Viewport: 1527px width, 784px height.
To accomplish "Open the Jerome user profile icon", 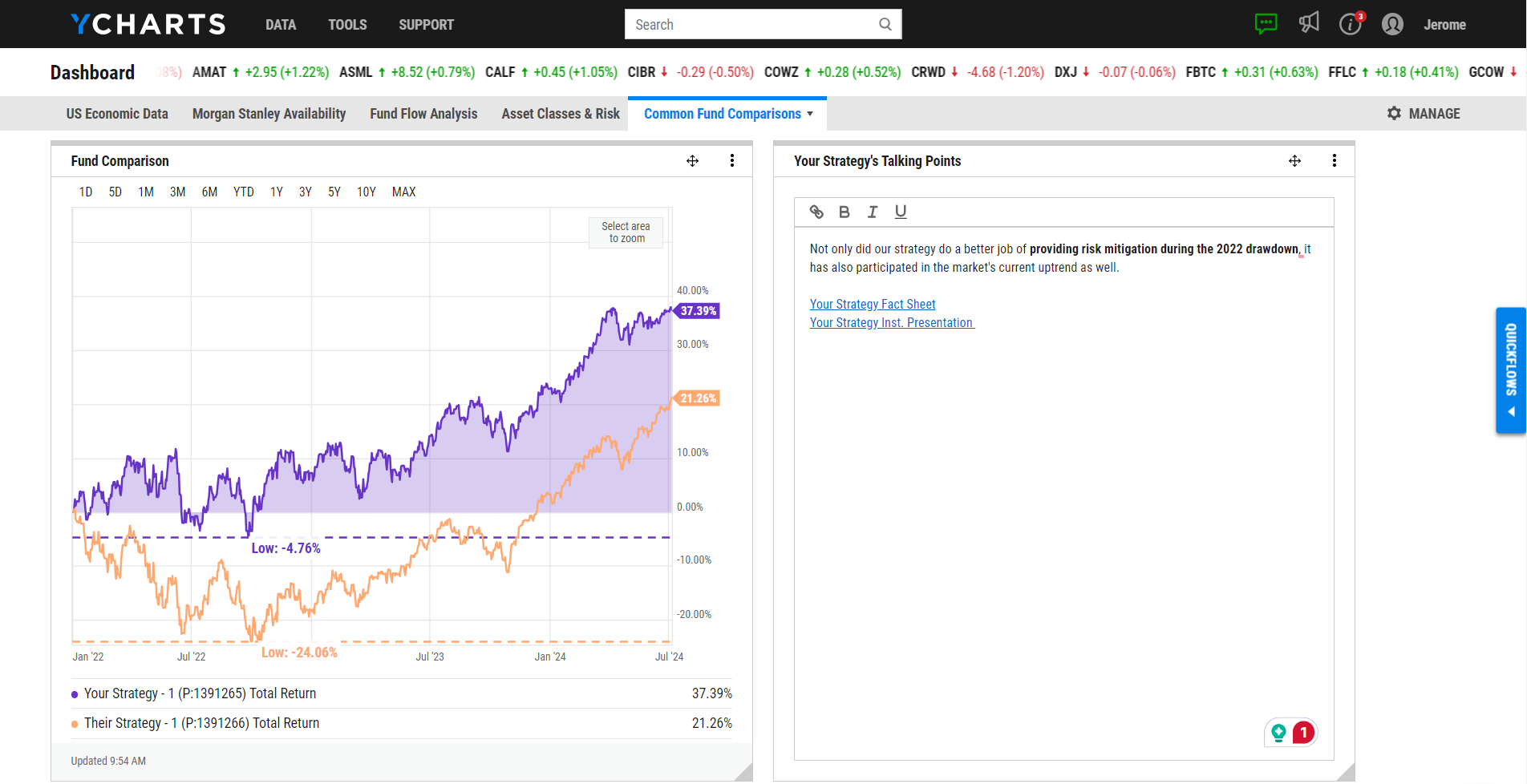I will (x=1392, y=24).
